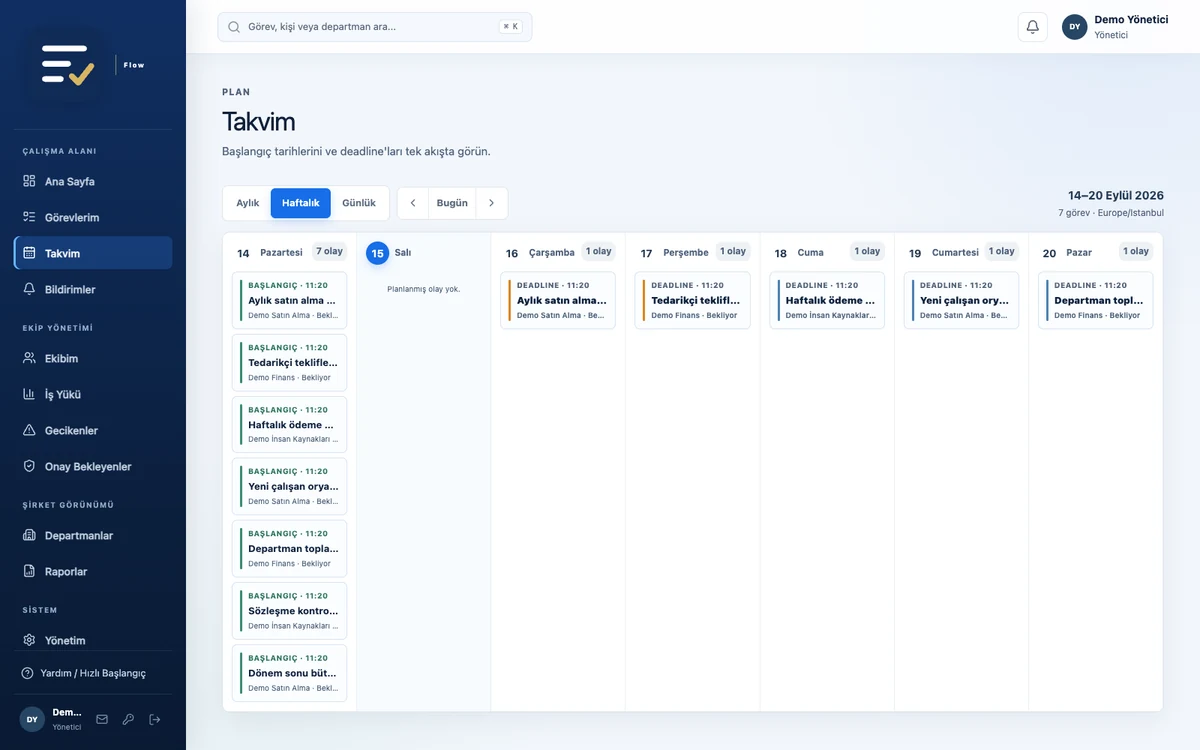
Task: Open Monday's Başlangıç Tedarikçi teklifleri event
Action: [290, 362]
